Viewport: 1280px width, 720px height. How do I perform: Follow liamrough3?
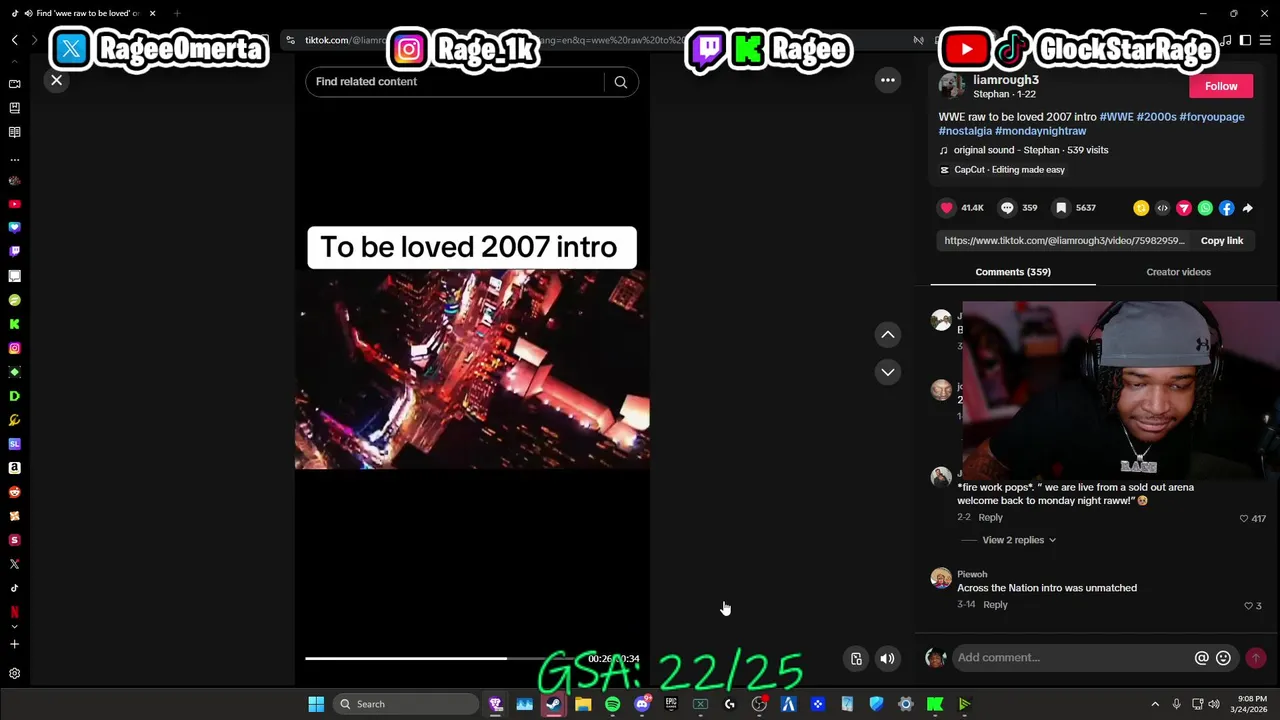click(1221, 86)
